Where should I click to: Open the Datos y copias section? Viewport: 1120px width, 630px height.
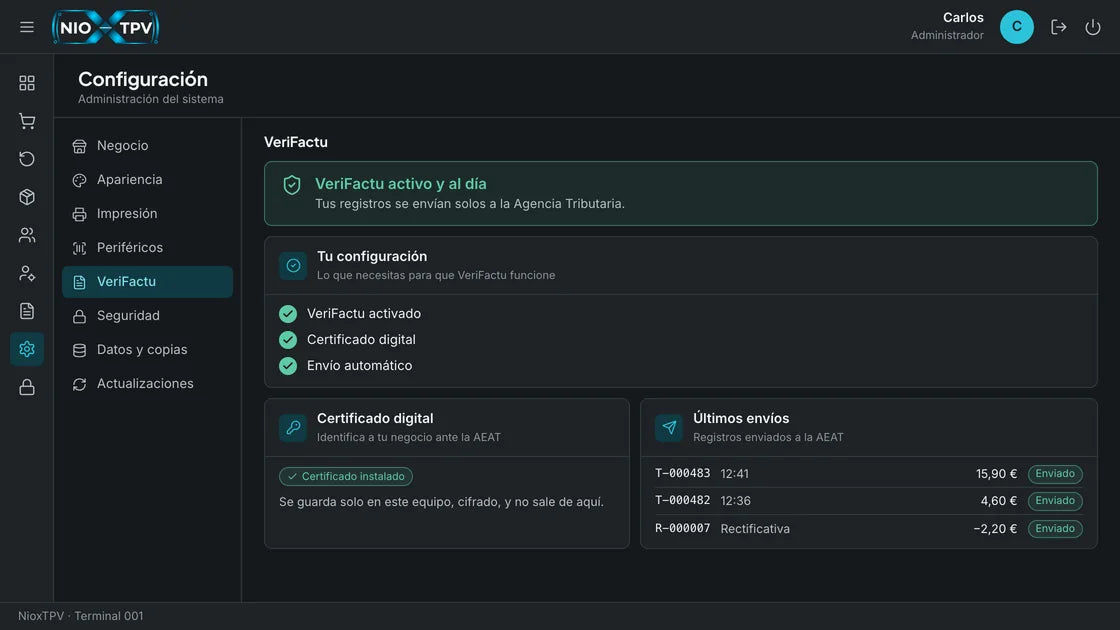click(147, 350)
